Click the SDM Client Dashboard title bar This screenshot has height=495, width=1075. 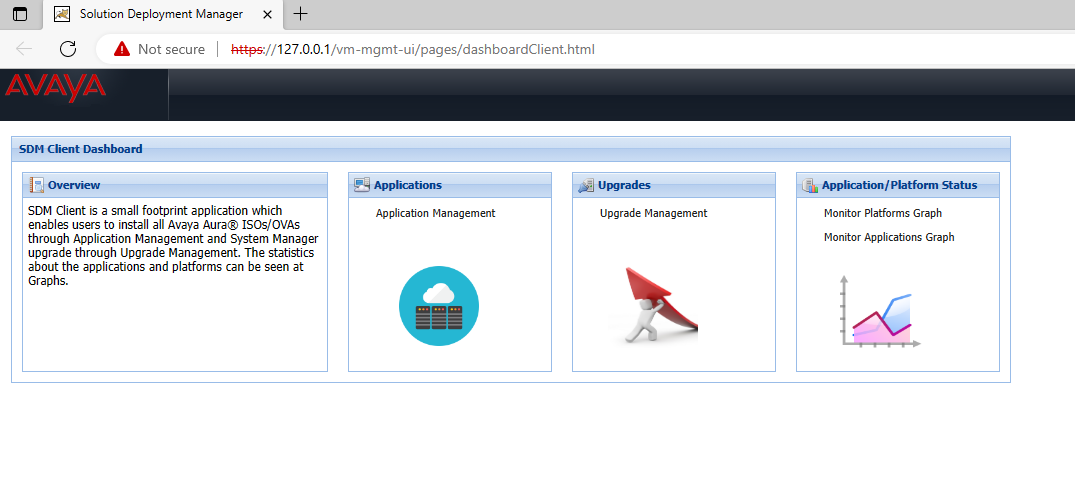tap(510, 149)
